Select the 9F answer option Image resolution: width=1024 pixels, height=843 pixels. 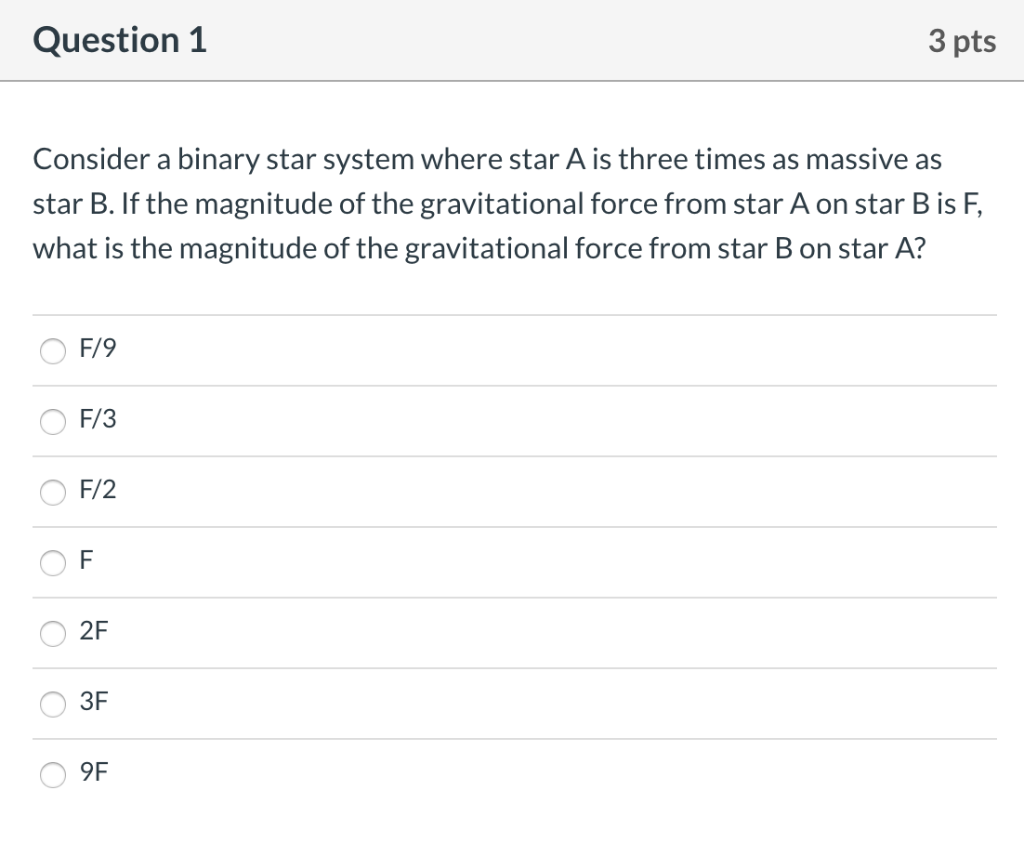click(52, 774)
